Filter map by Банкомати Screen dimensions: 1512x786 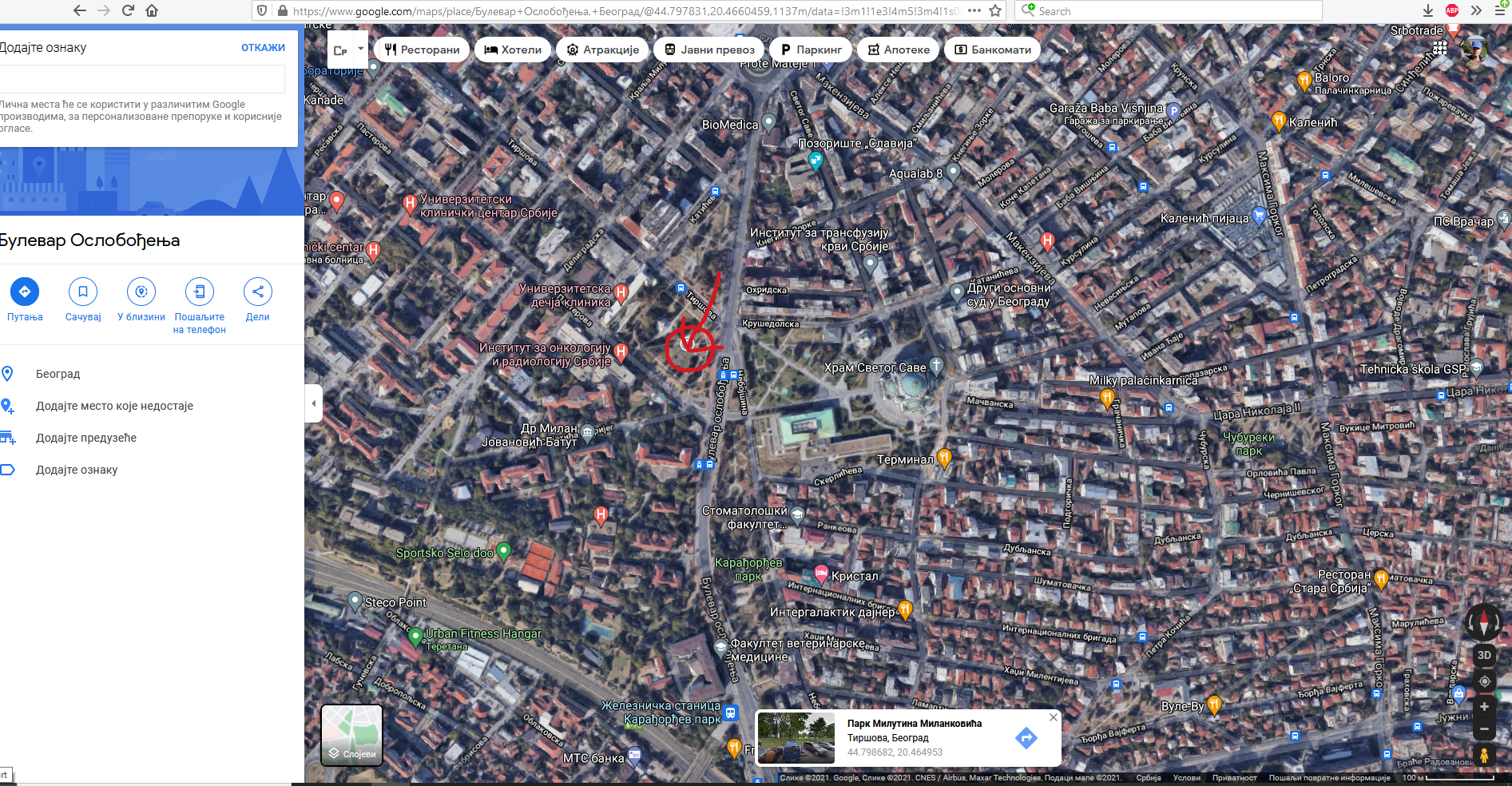tap(993, 50)
